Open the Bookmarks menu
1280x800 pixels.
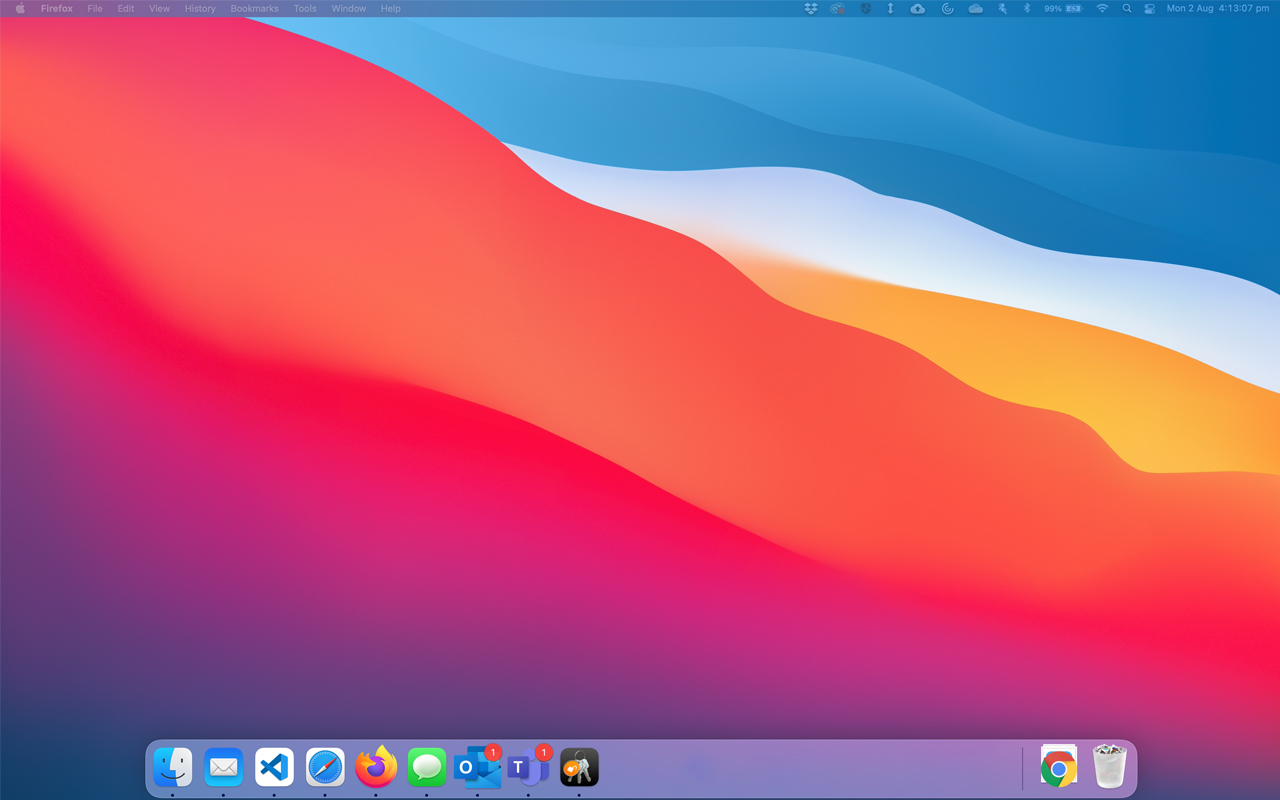[x=254, y=8]
